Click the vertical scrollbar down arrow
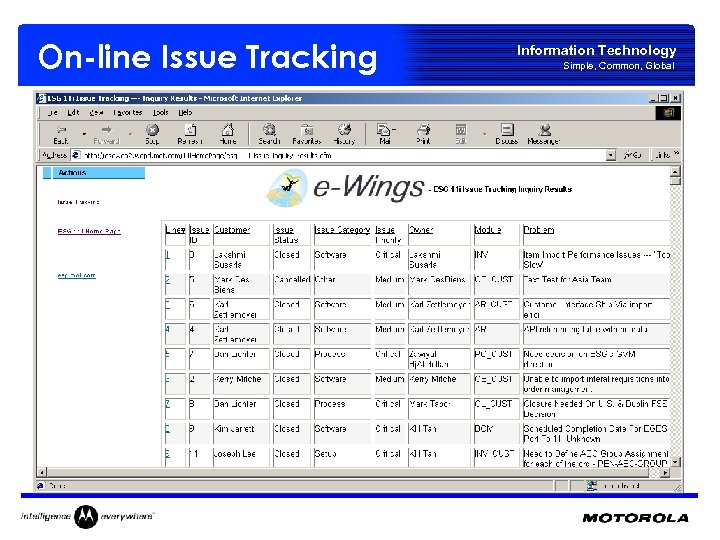The width and height of the screenshot is (720, 540). tap(675, 461)
